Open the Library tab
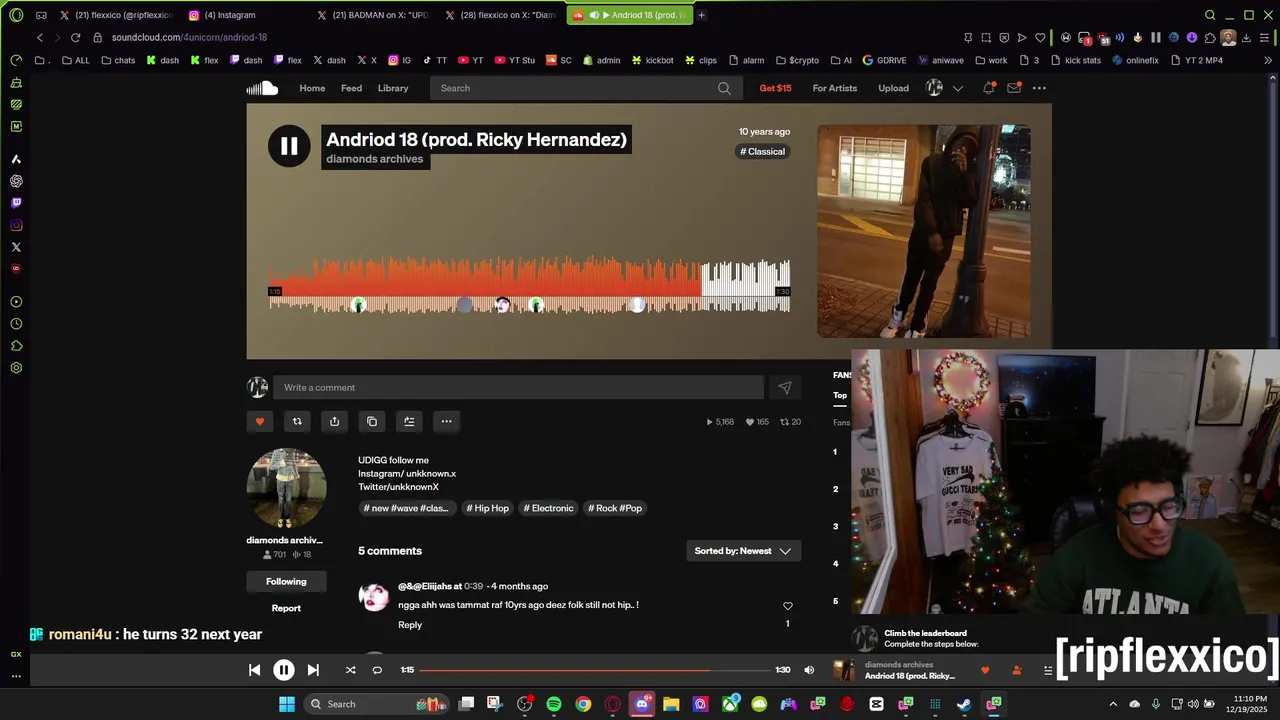 point(393,88)
